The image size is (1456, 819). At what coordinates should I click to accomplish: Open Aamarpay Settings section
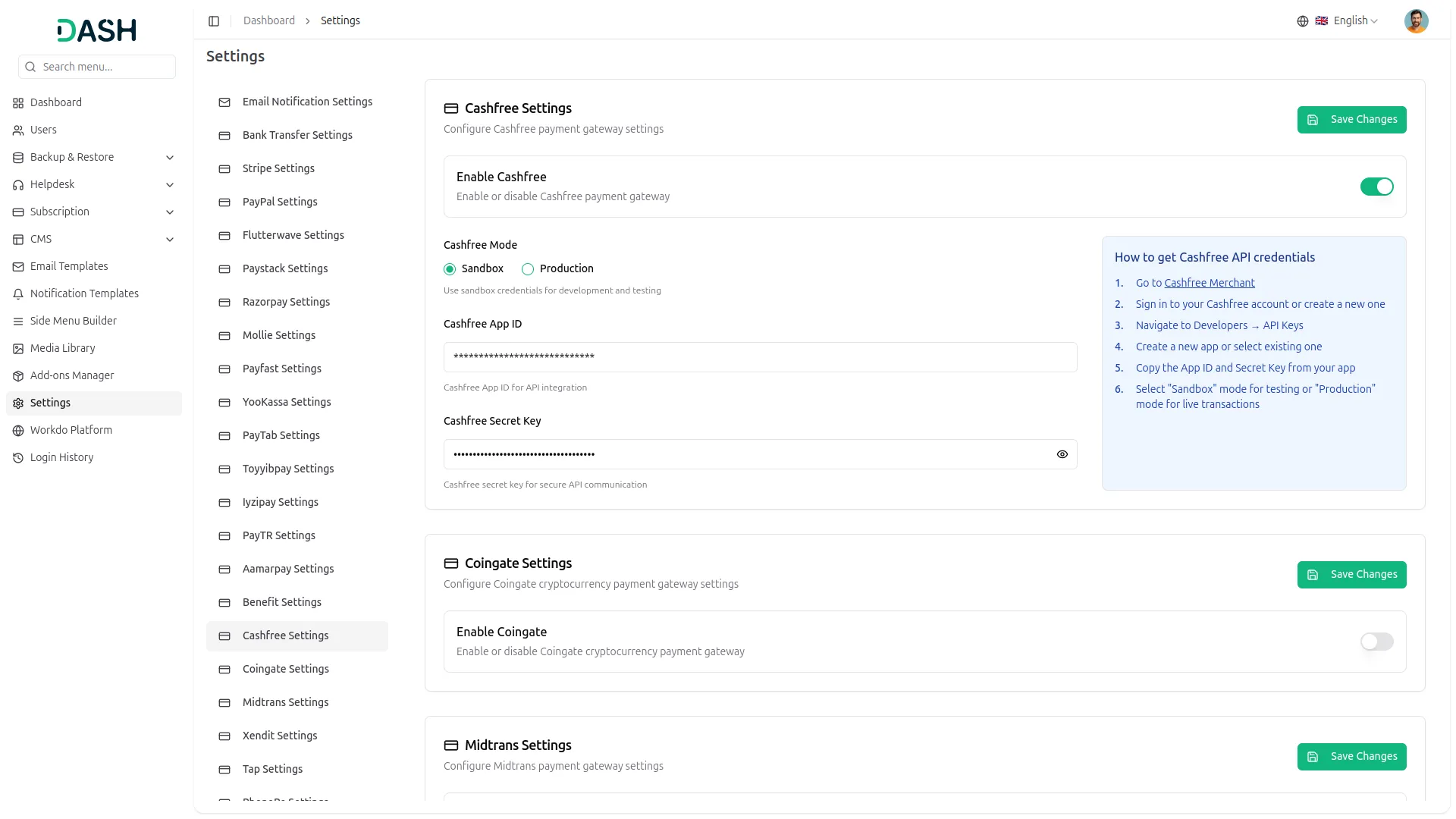tap(297, 570)
